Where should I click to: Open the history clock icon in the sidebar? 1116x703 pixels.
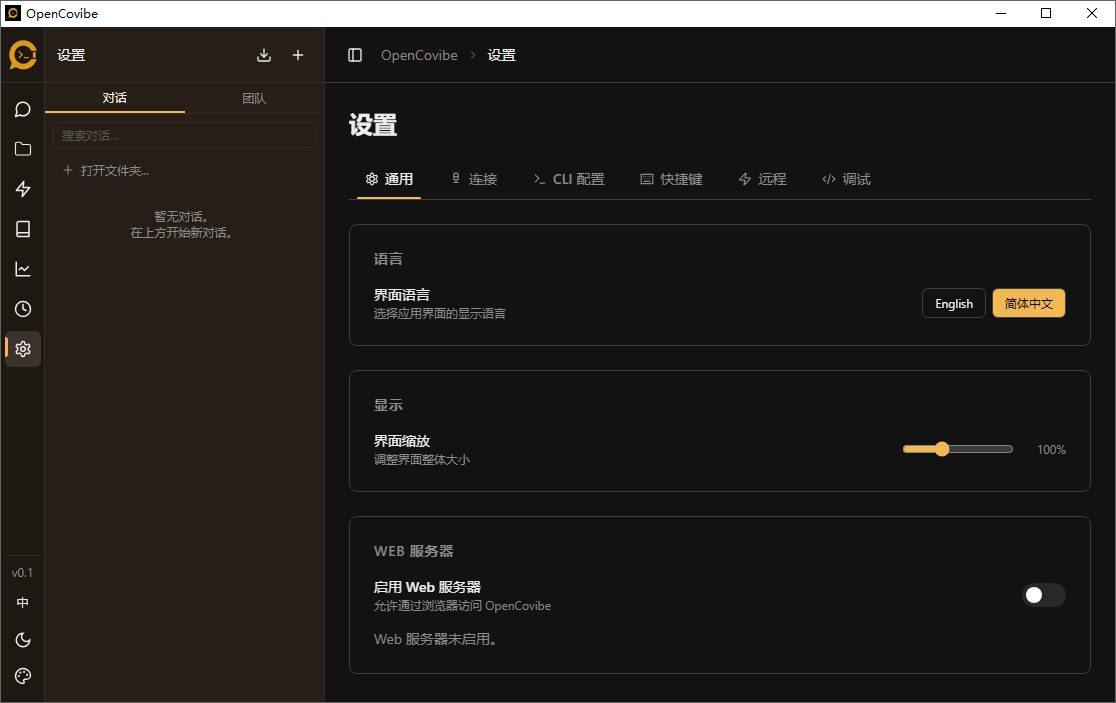(x=22, y=309)
